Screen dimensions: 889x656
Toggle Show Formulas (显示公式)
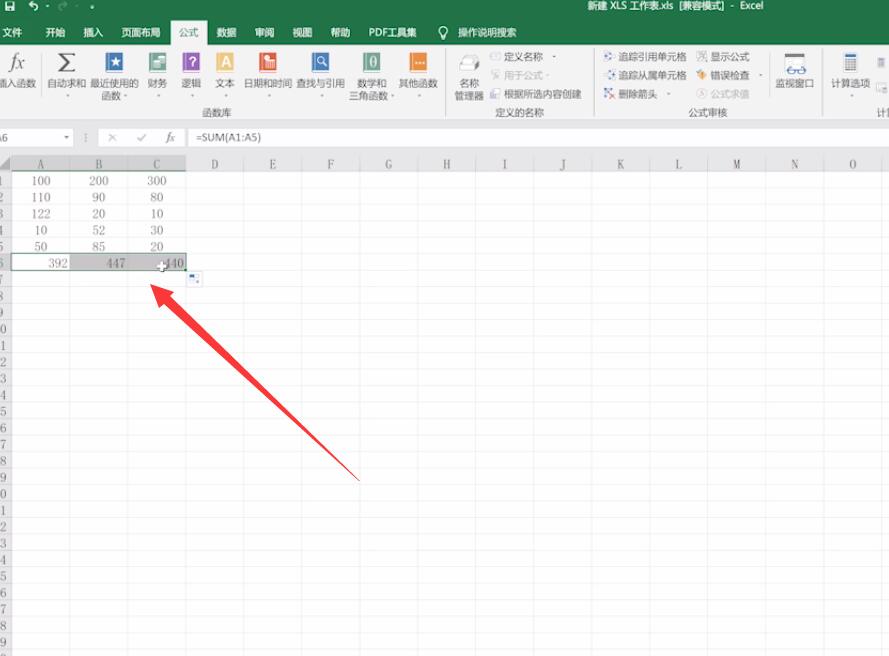point(723,57)
